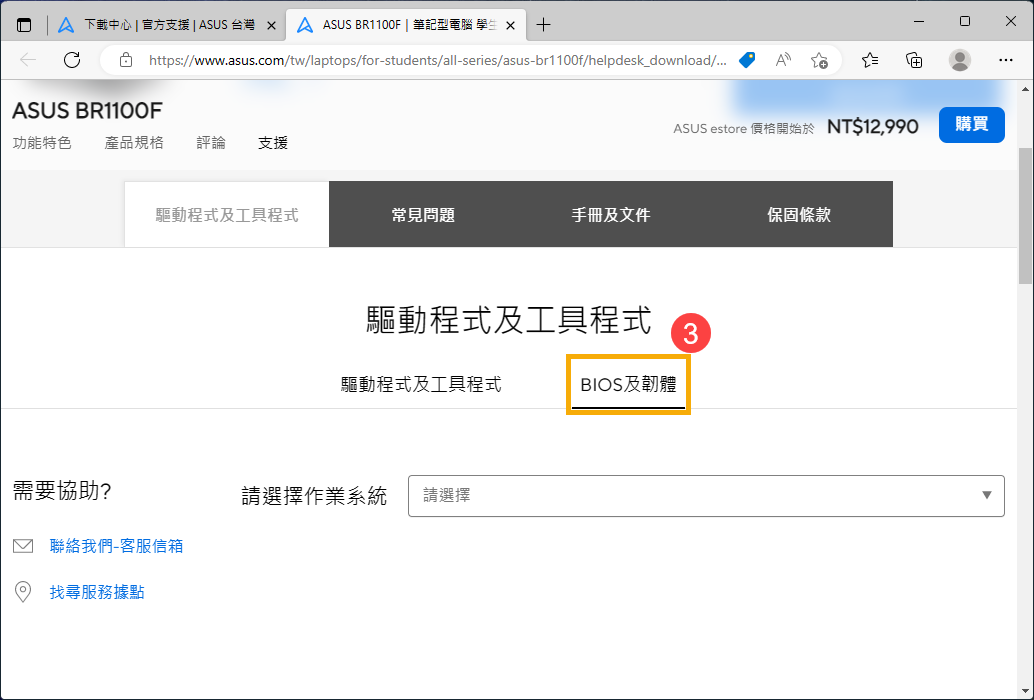Click the scrollbar up arrow
Viewport: 1034px width, 700px height.
point(1025,89)
